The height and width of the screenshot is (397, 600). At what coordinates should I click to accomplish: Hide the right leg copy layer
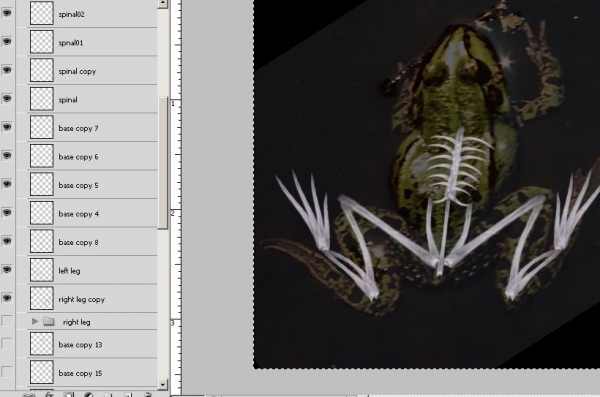click(x=7, y=298)
